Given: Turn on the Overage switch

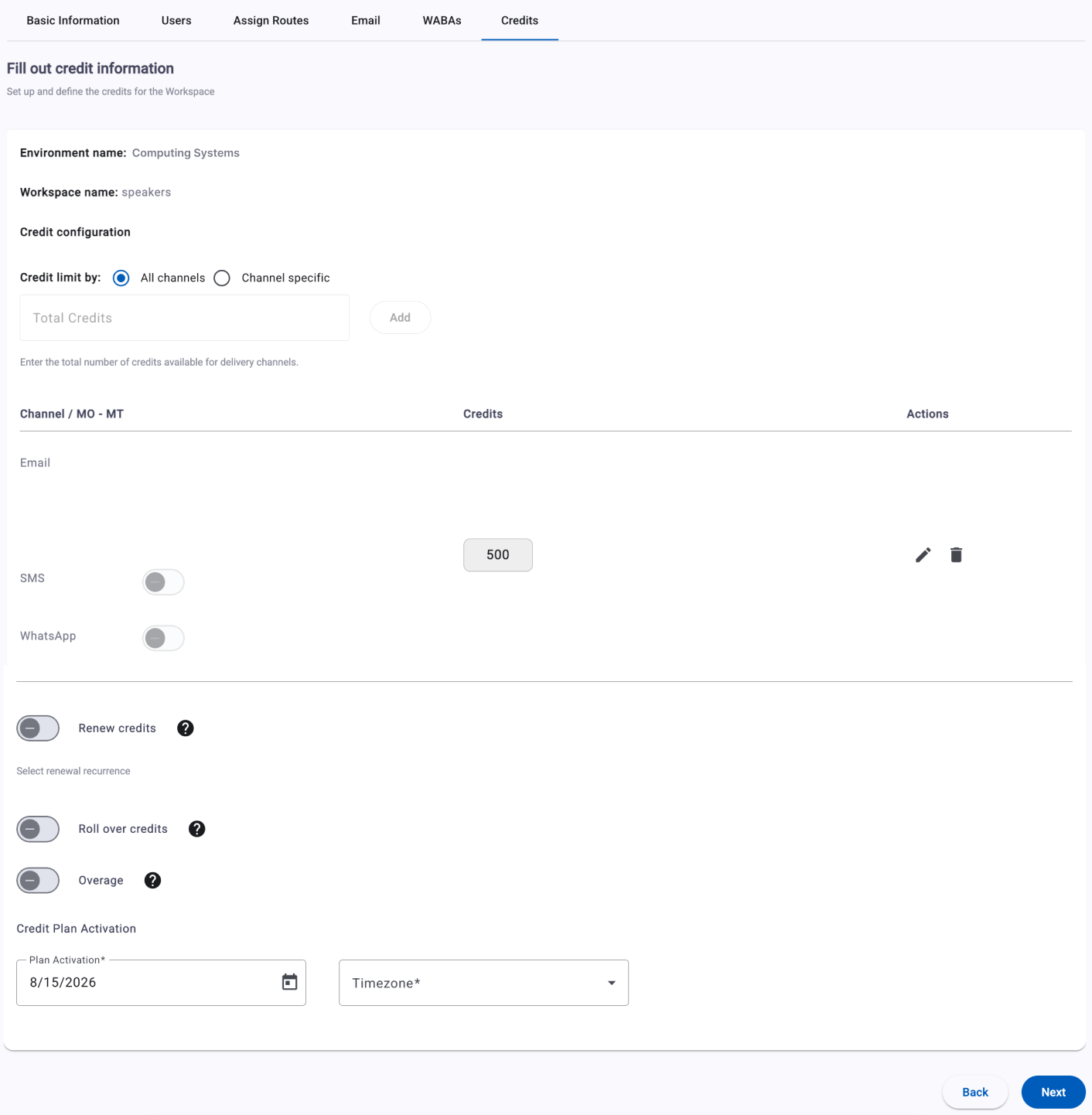Looking at the screenshot, I should point(38,881).
